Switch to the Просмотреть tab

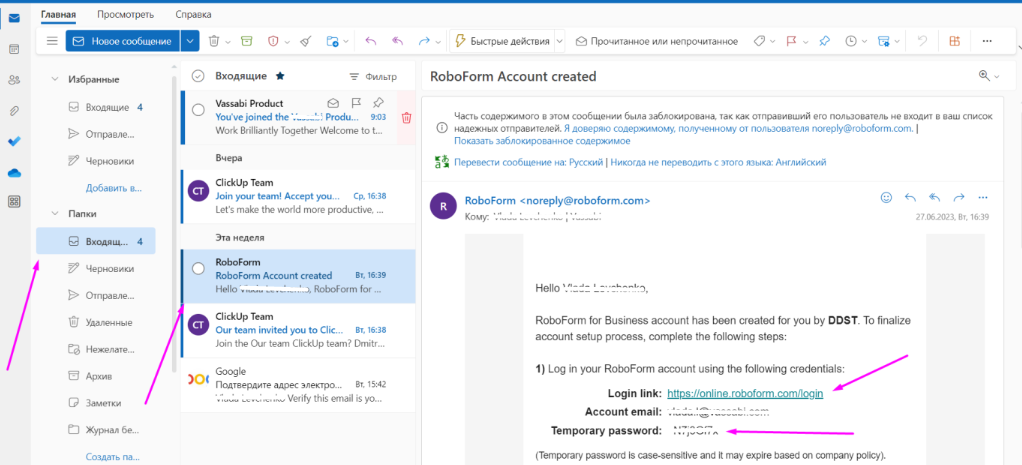tap(126, 14)
